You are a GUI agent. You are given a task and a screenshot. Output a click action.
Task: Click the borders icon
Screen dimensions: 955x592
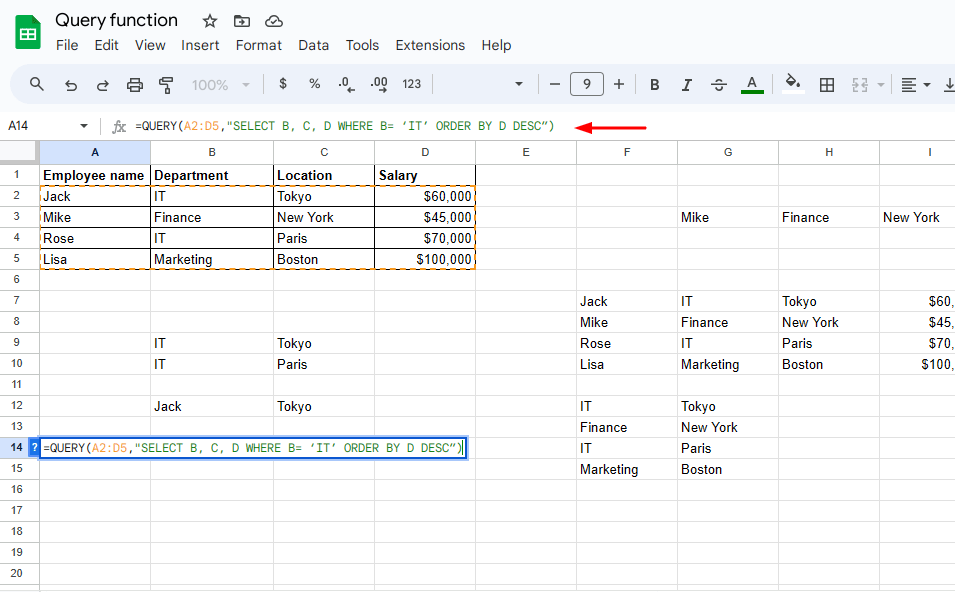827,84
